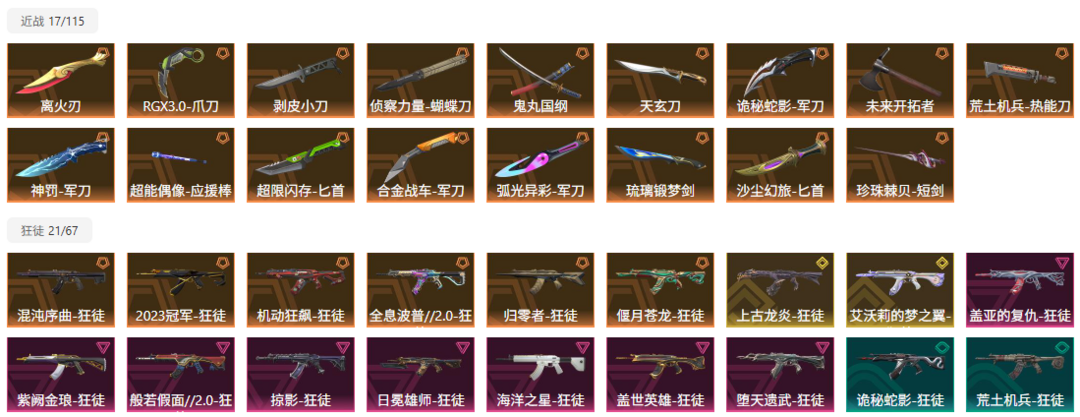Click the tier badge icon on 剥皮小刀
Image resolution: width=1080 pixels, height=417 pixels.
pos(342,53)
